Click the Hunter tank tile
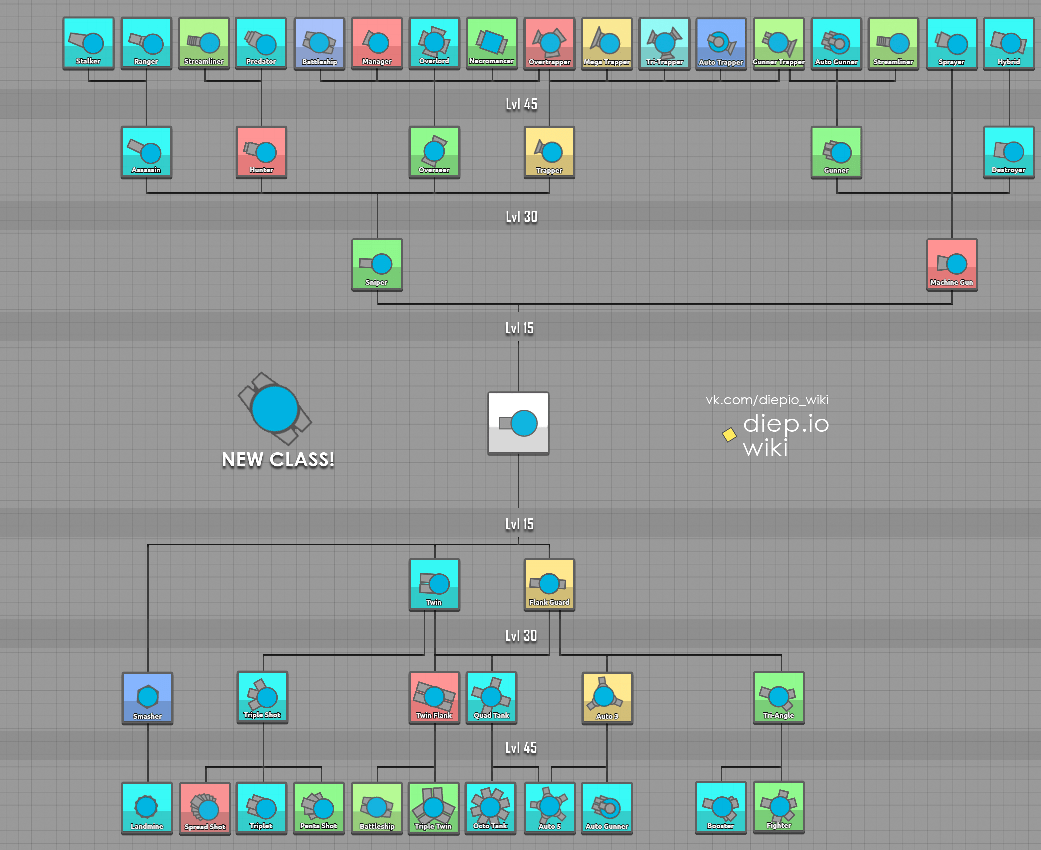 [x=262, y=152]
